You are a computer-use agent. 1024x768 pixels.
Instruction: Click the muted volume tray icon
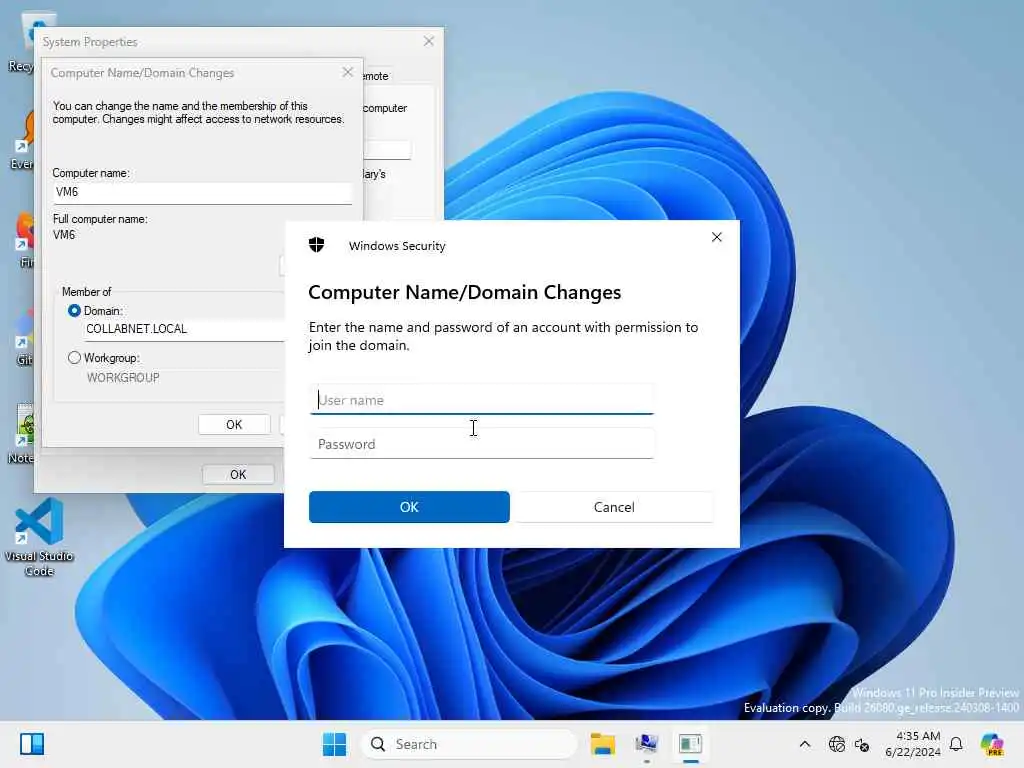862,744
